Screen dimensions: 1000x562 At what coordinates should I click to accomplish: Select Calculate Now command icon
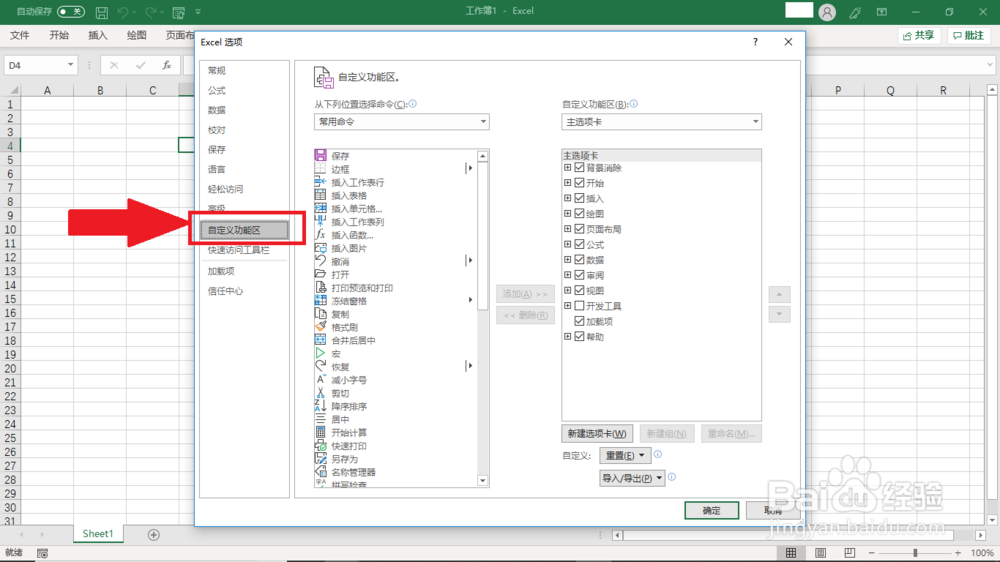tap(320, 433)
